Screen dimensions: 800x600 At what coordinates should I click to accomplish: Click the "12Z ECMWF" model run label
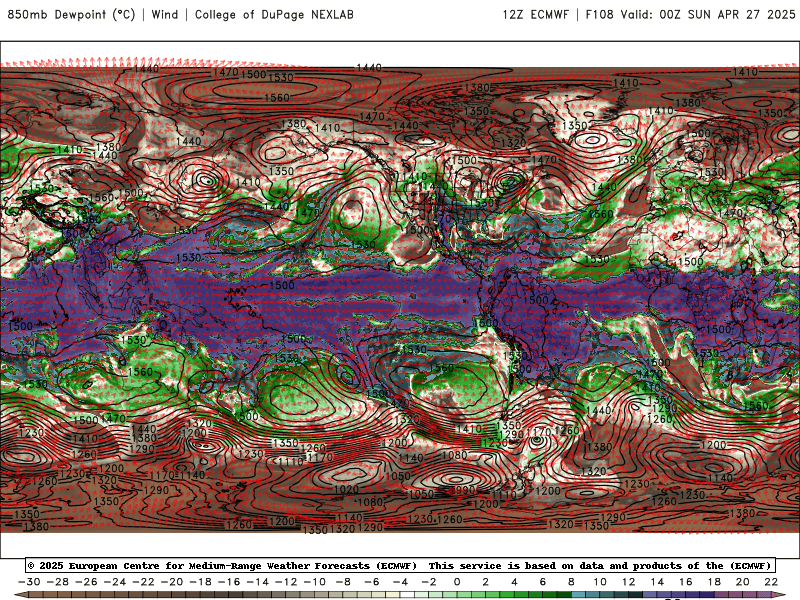coord(535,14)
